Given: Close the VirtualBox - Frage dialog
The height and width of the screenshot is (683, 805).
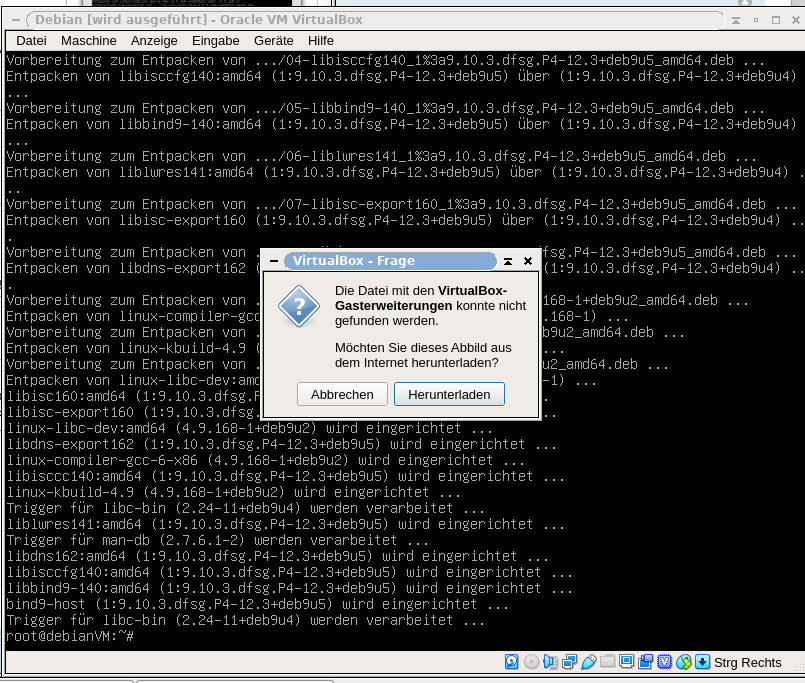Looking at the screenshot, I should [528, 261].
